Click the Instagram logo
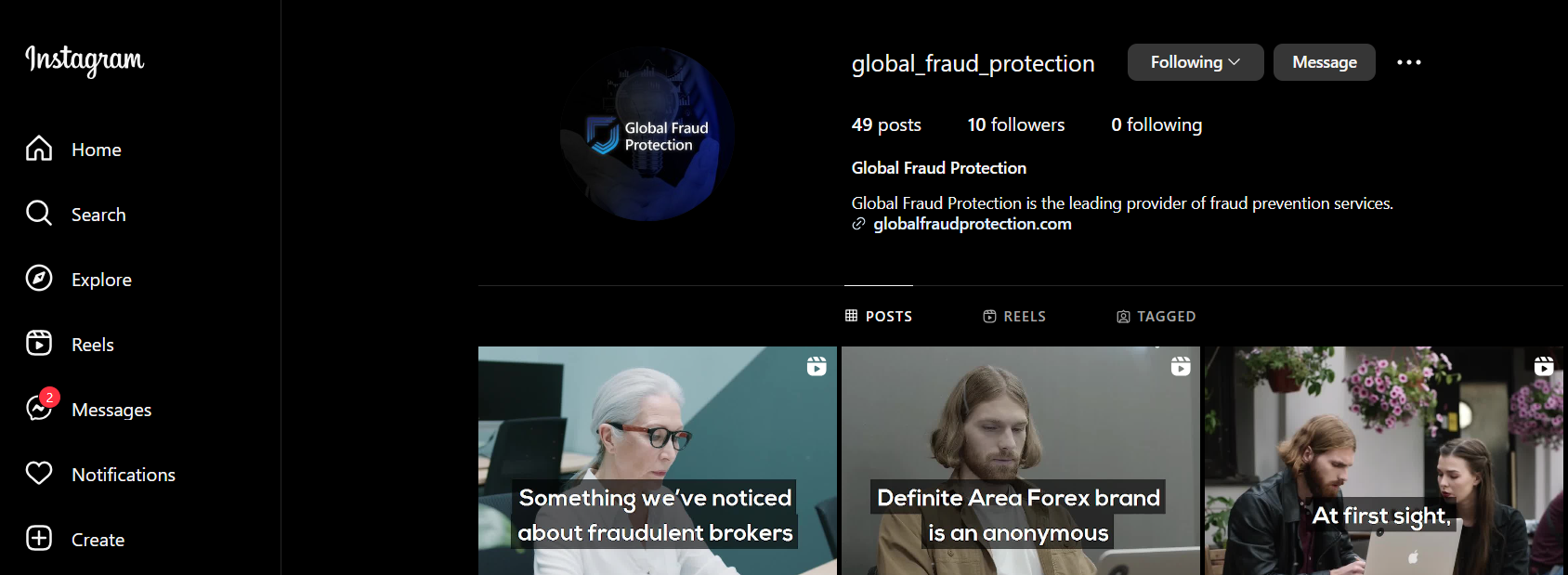 click(x=85, y=59)
